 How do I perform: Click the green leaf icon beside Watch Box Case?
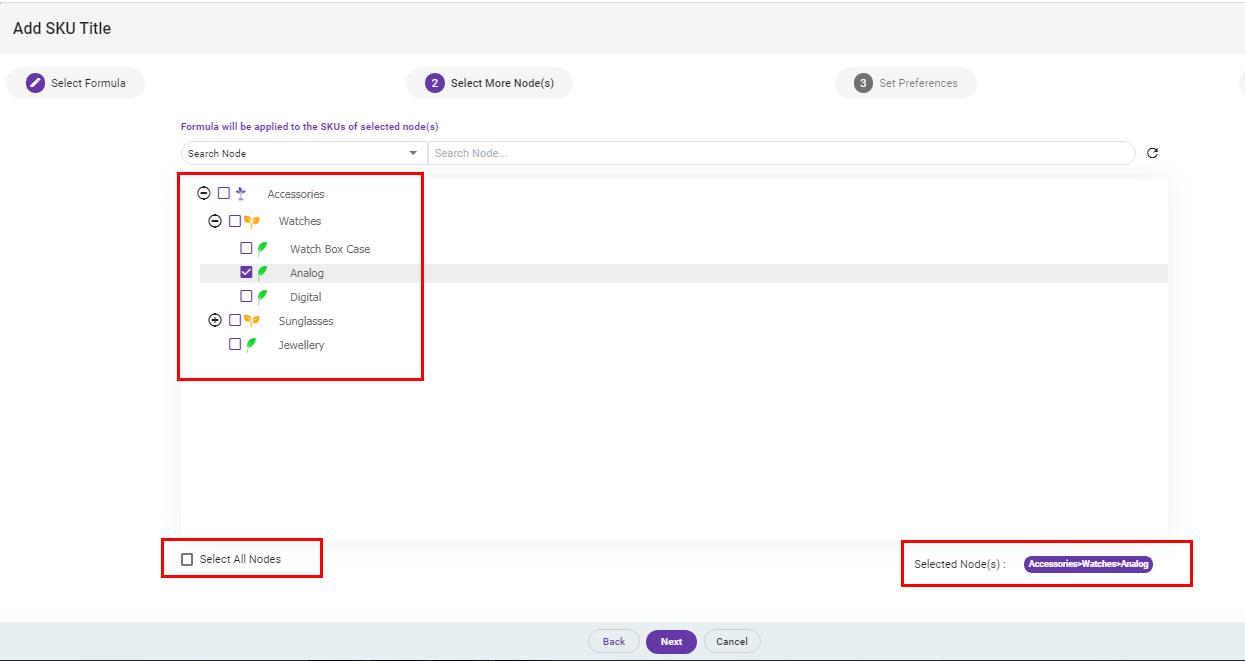pyautogui.click(x=263, y=248)
